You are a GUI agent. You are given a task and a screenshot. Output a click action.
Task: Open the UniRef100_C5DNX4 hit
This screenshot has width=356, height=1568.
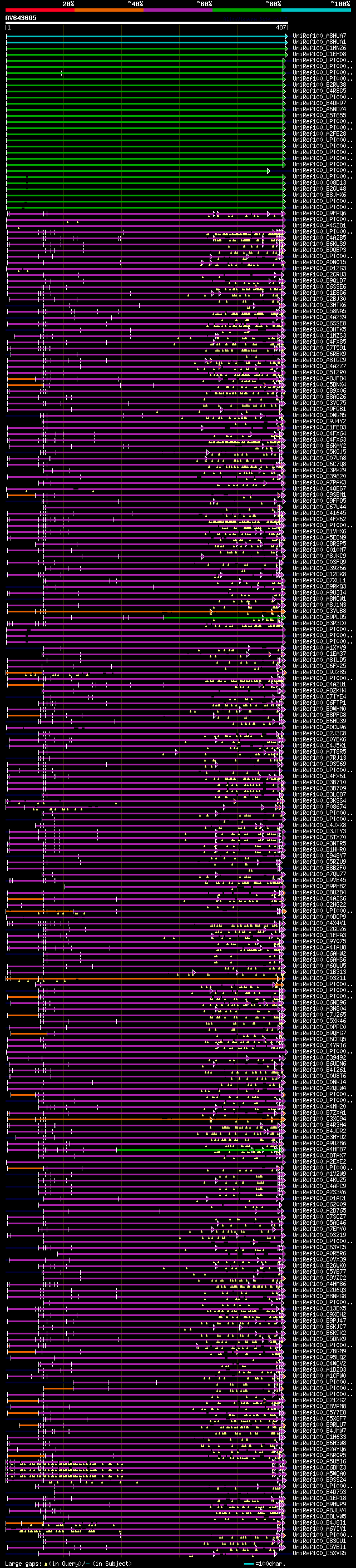click(319, 385)
